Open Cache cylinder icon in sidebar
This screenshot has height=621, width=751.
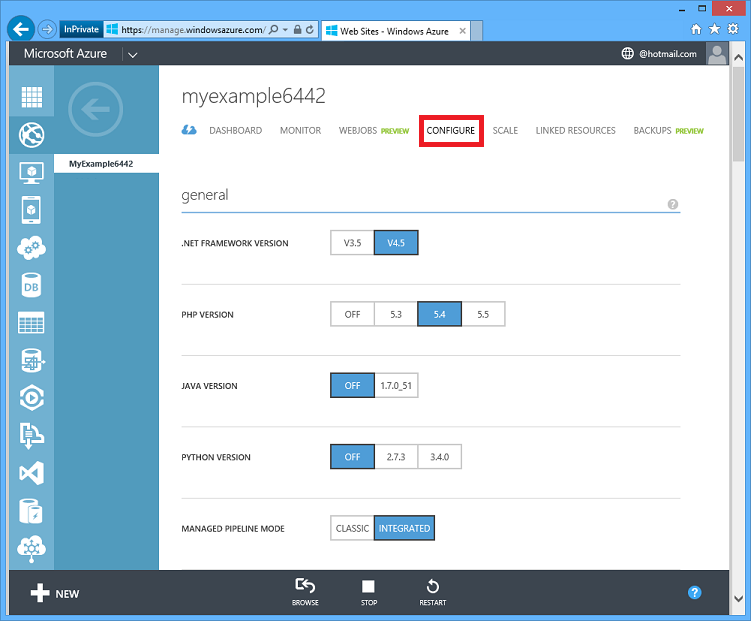coord(32,511)
